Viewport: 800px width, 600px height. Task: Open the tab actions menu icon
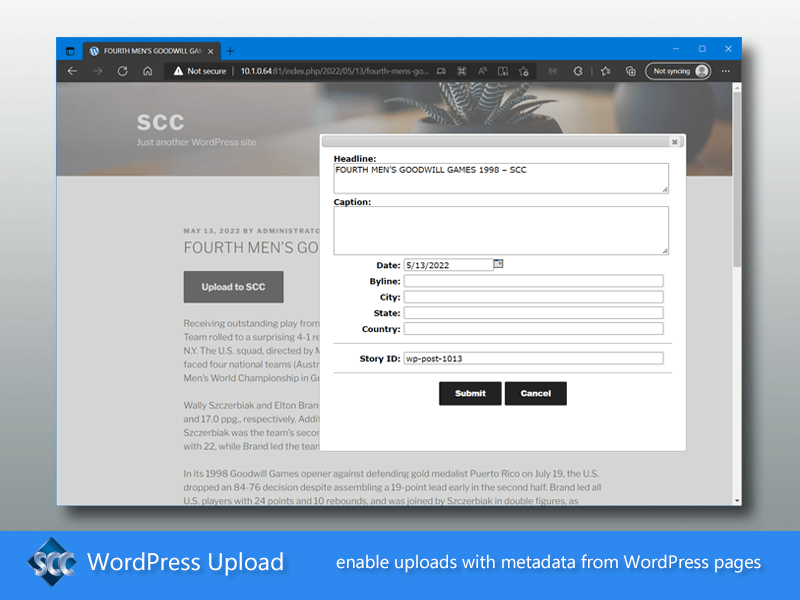click(70, 51)
